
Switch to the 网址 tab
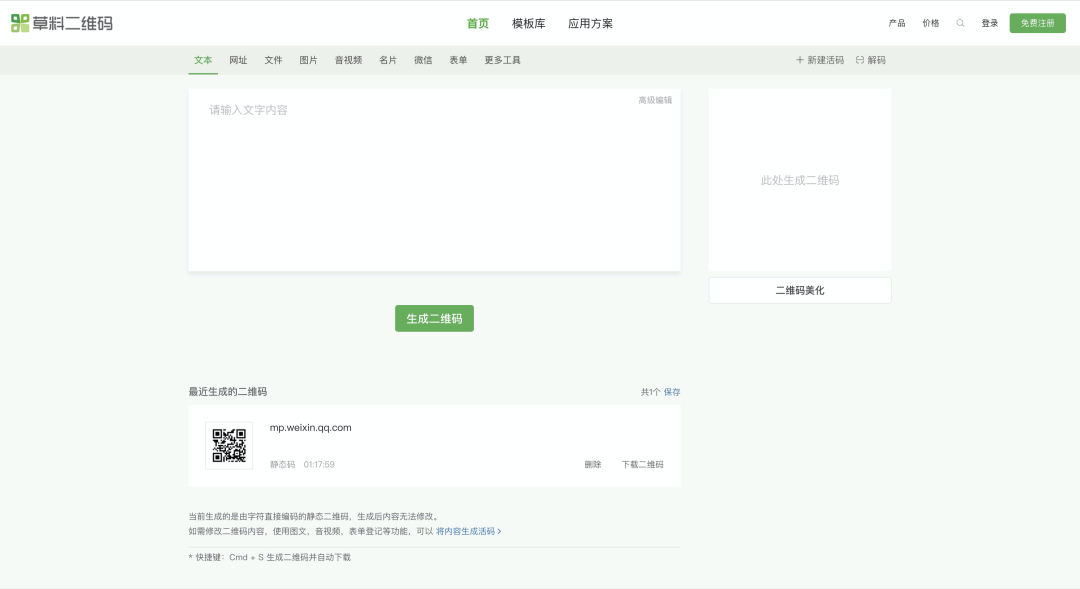coord(238,60)
